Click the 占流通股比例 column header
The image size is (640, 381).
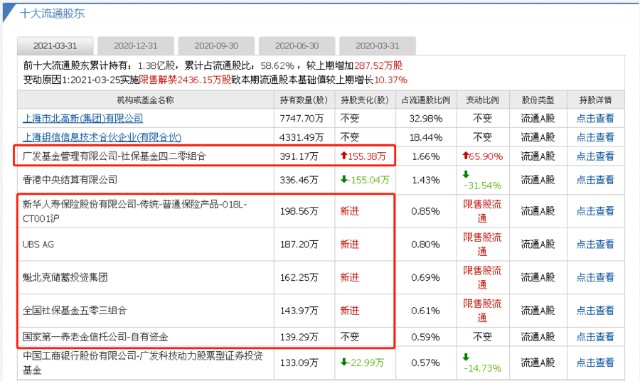[x=426, y=100]
